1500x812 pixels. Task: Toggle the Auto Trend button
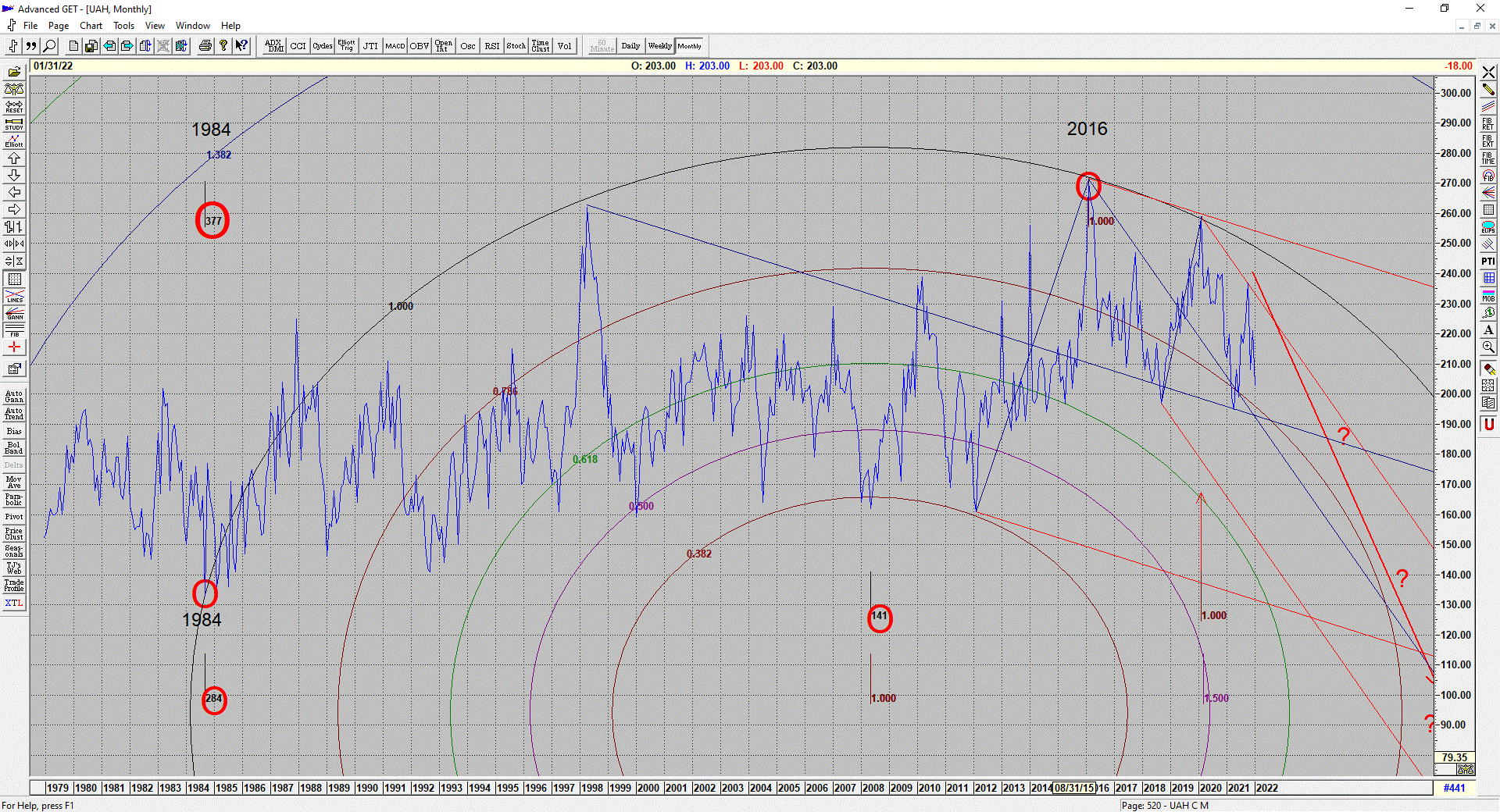(x=14, y=414)
